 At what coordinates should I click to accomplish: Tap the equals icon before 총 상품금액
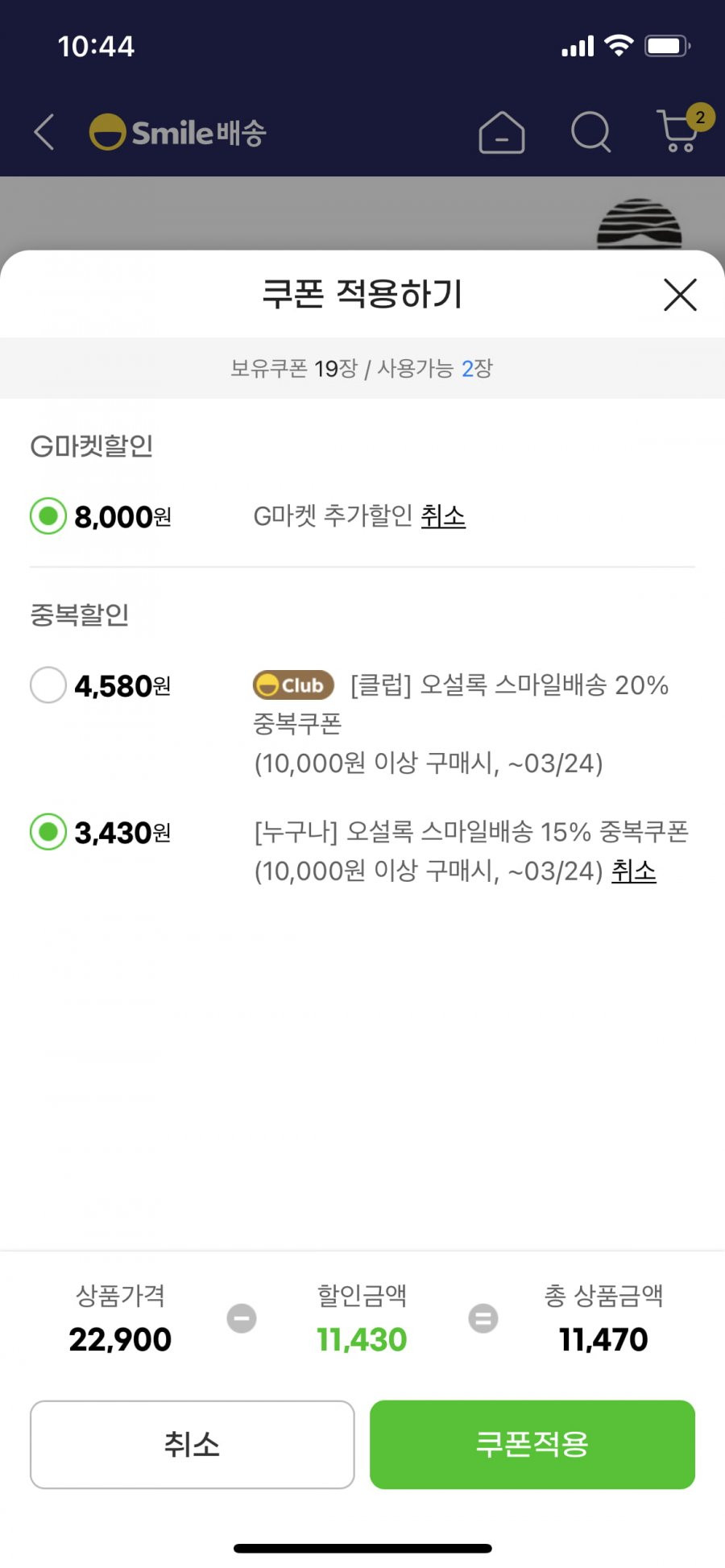pyautogui.click(x=483, y=1318)
